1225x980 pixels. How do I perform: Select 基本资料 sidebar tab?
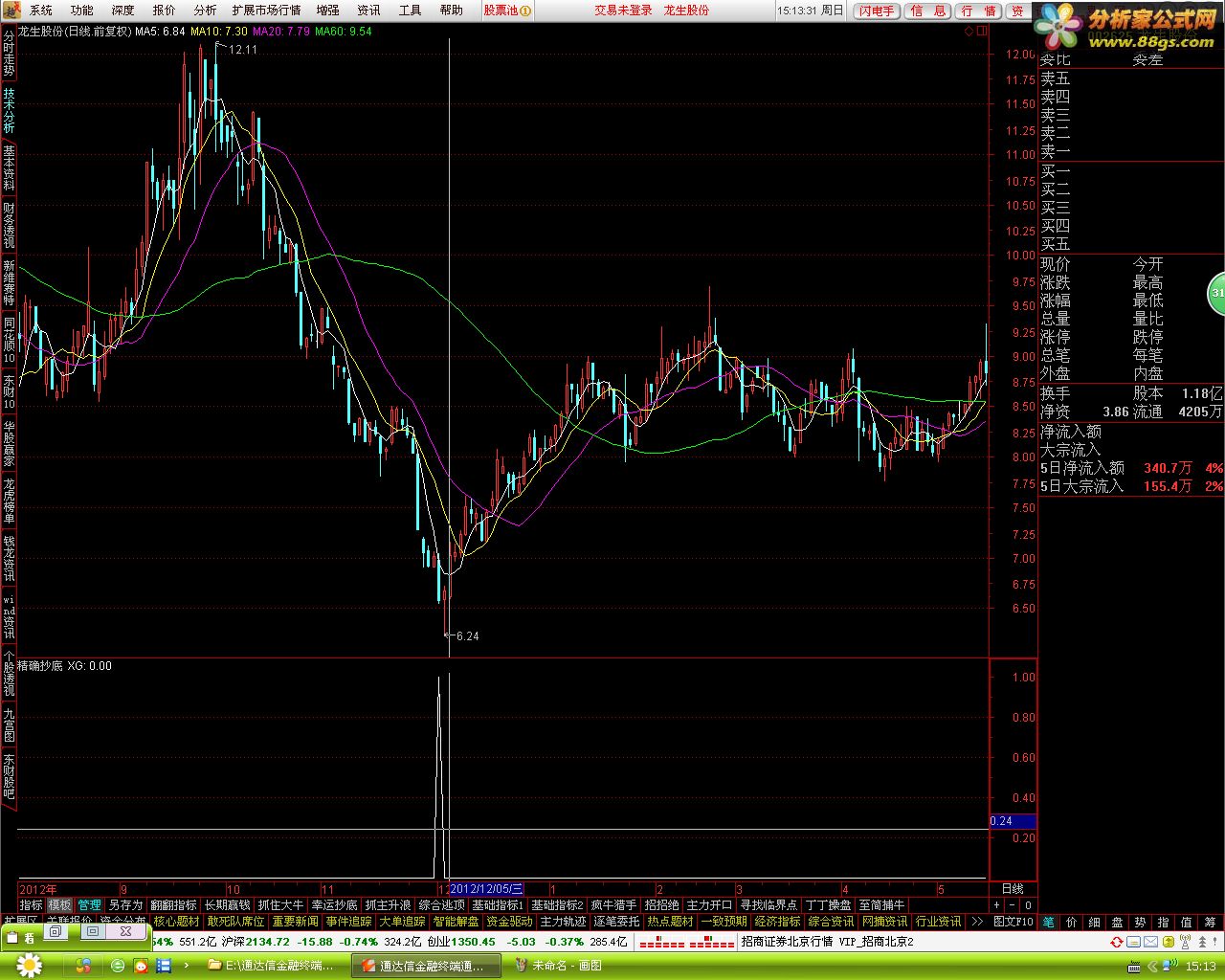pos(9,168)
